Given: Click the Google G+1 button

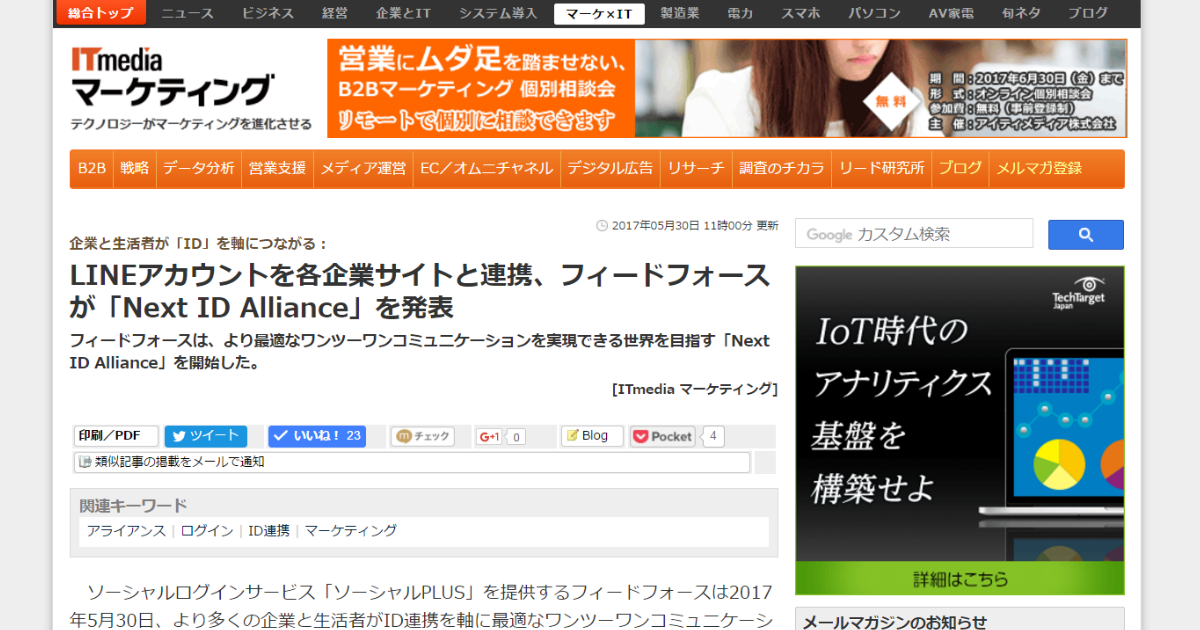Looking at the screenshot, I should coord(489,437).
